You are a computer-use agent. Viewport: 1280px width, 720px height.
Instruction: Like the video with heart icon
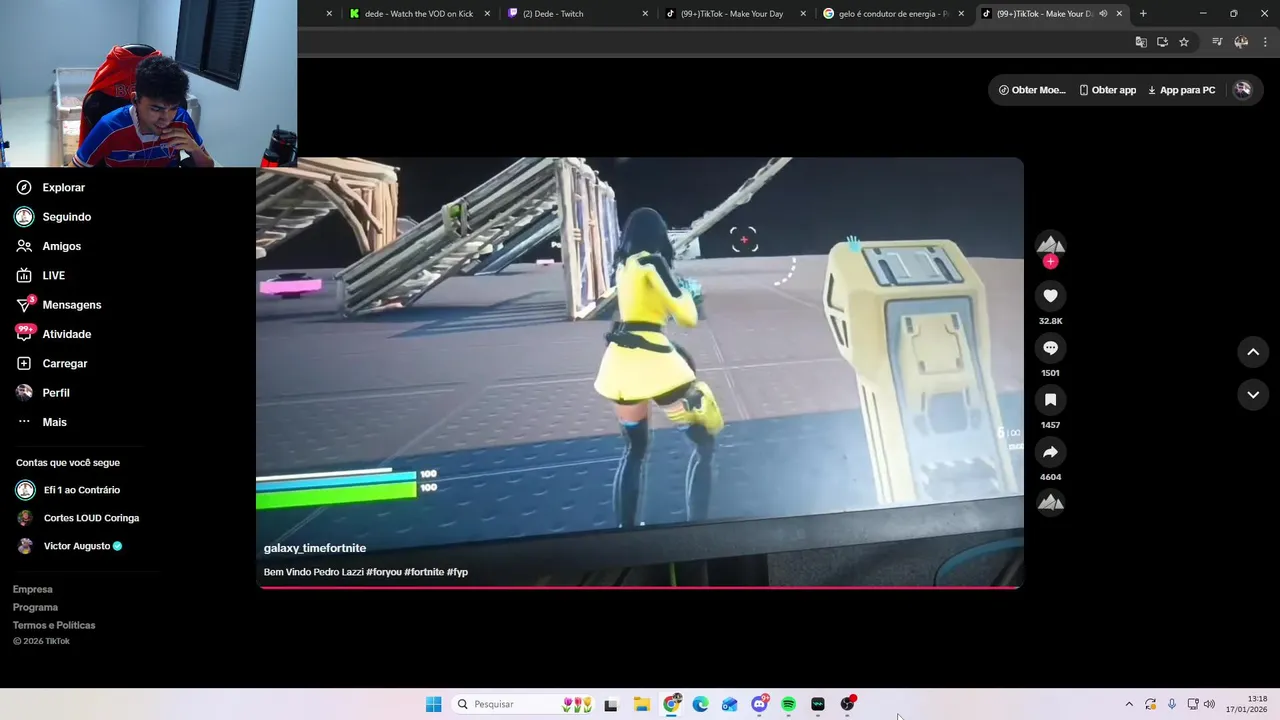click(1050, 296)
